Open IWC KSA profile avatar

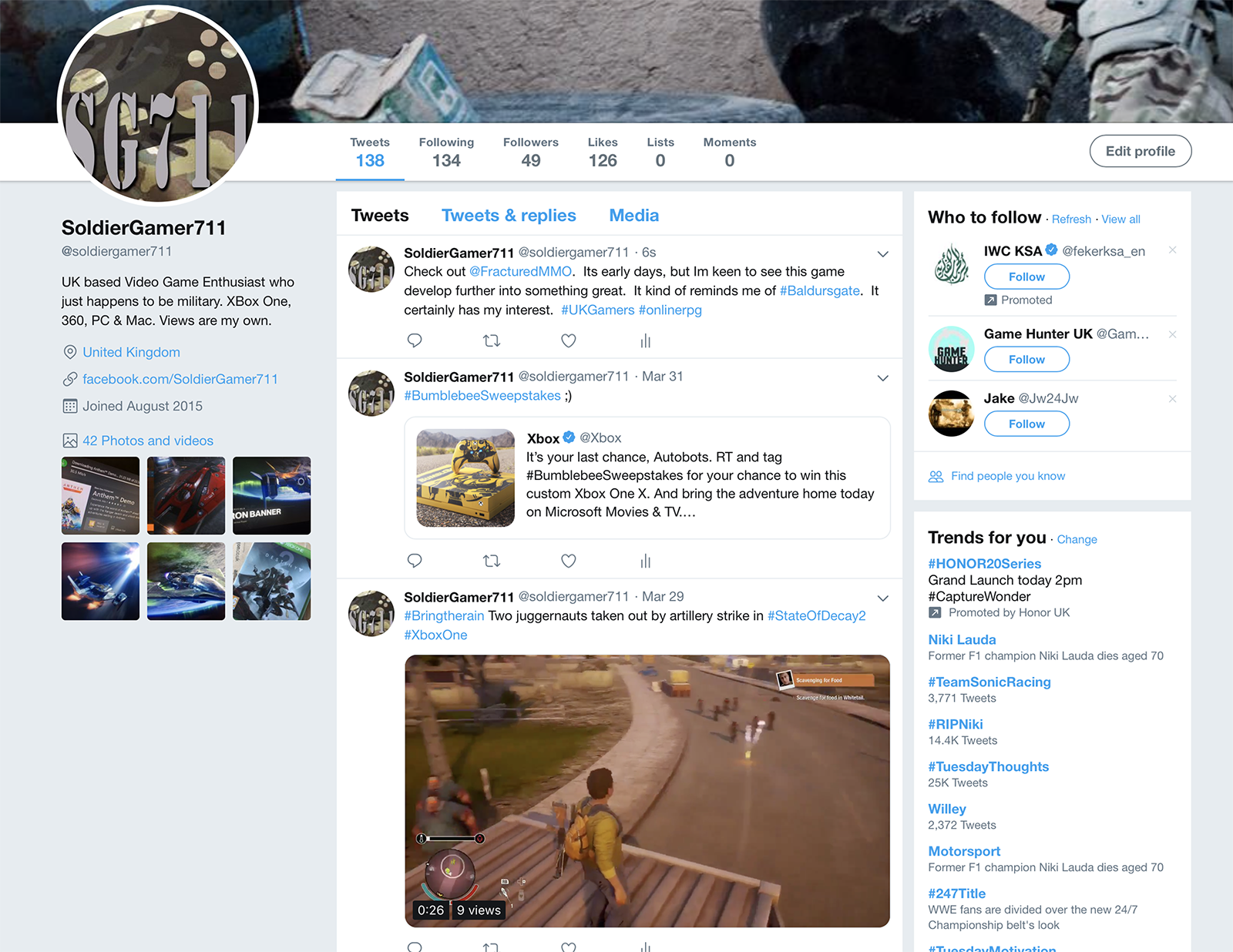click(952, 264)
